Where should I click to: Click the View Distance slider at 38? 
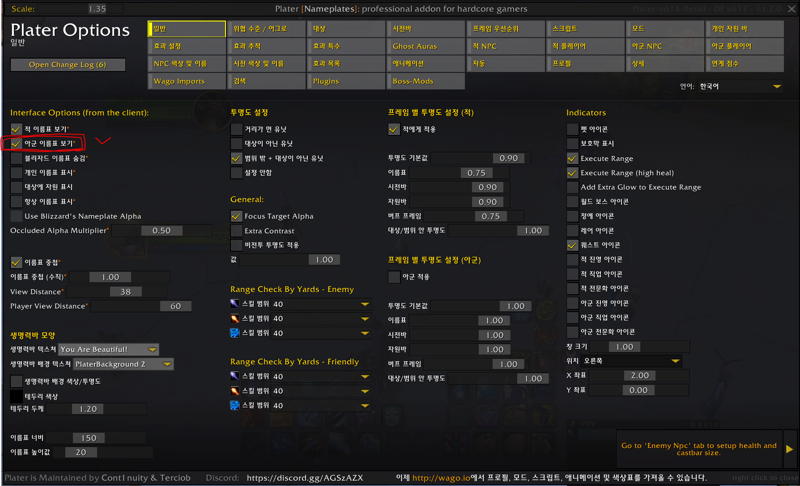(x=117, y=292)
